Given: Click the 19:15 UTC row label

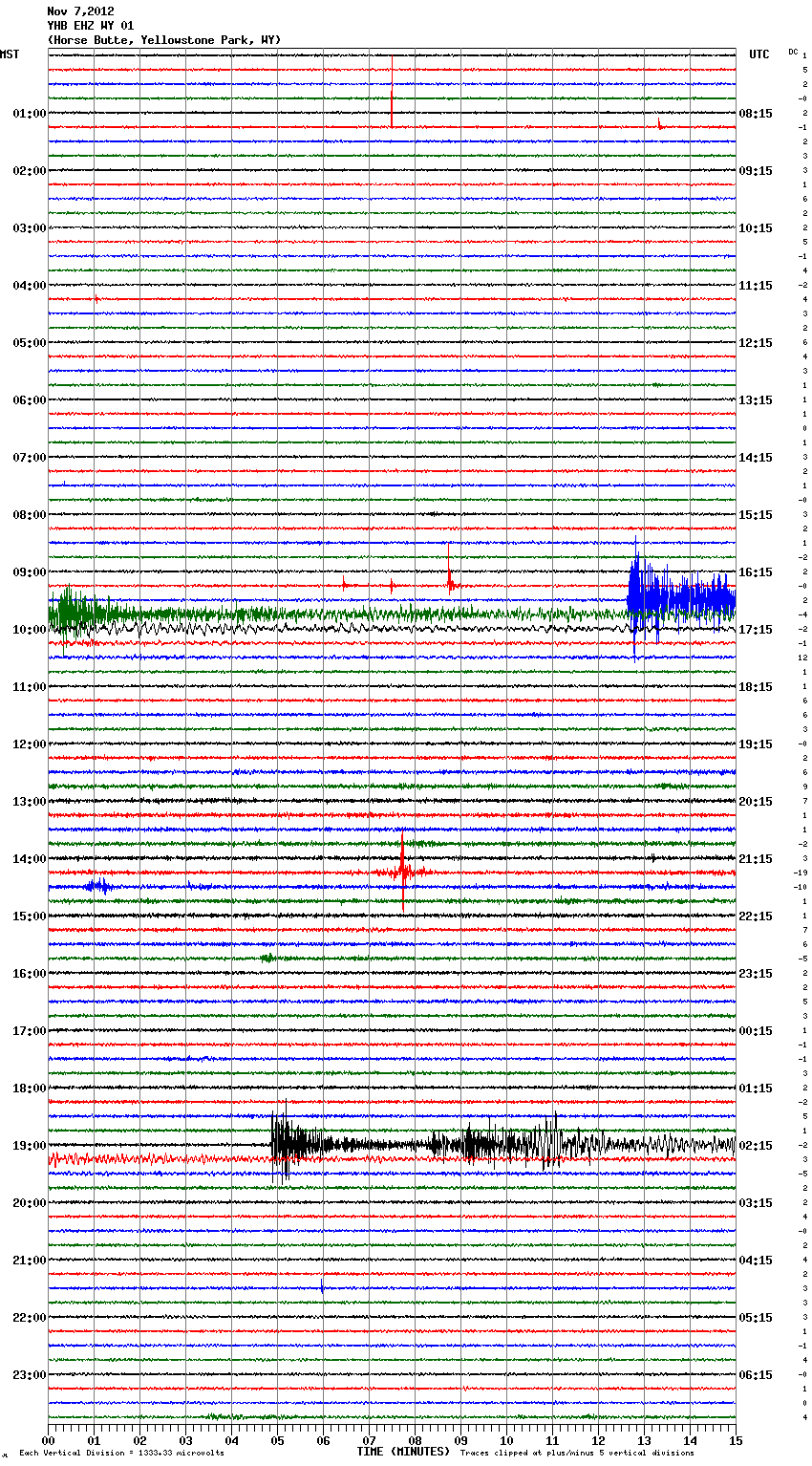Looking at the screenshot, I should tap(756, 744).
